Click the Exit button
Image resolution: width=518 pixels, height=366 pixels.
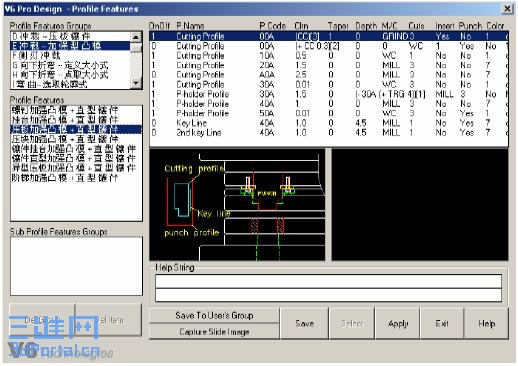(x=442, y=323)
